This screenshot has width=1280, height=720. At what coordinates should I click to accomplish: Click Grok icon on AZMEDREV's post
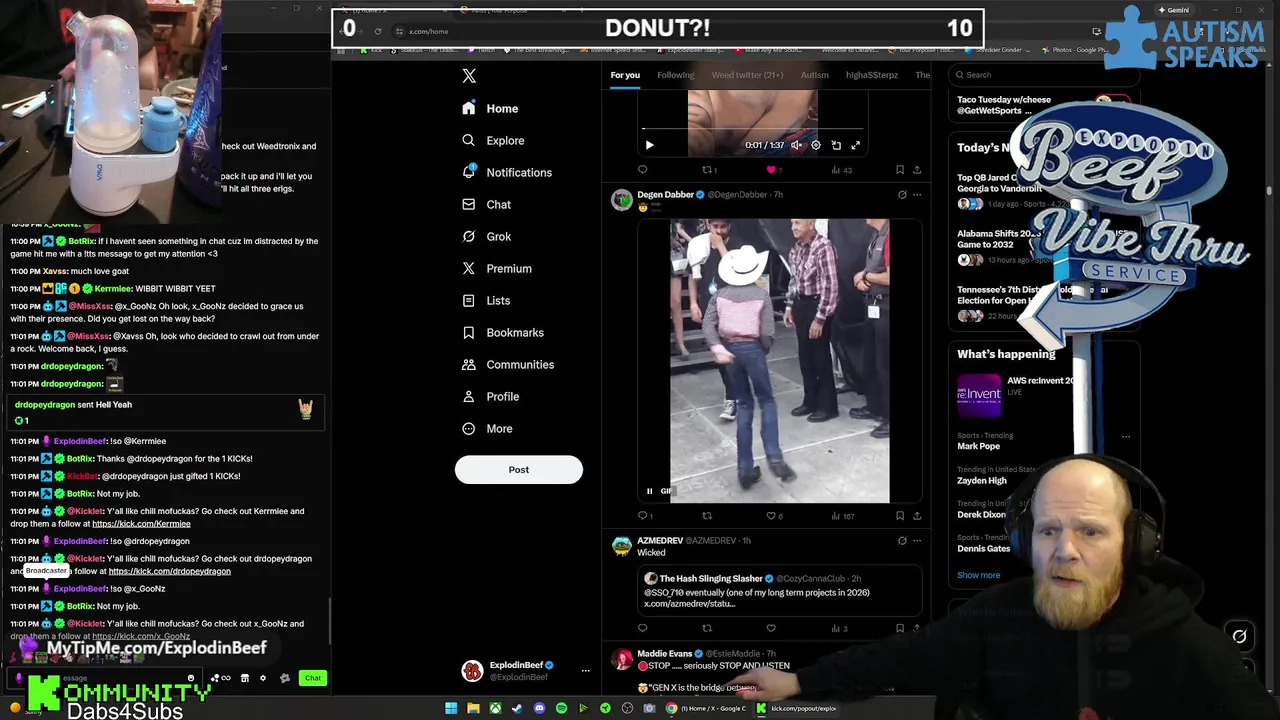point(902,541)
